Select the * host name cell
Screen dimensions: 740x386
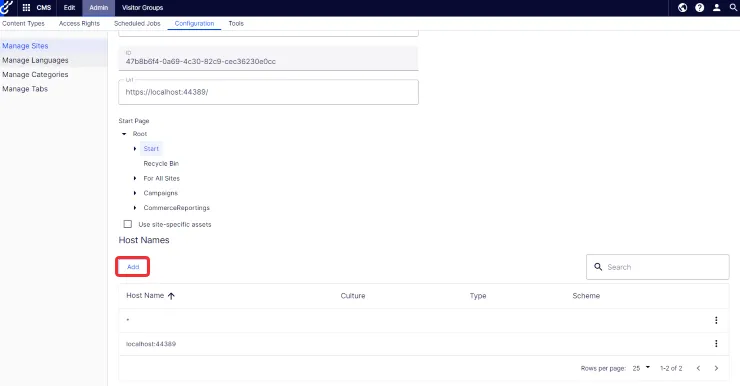click(127, 320)
